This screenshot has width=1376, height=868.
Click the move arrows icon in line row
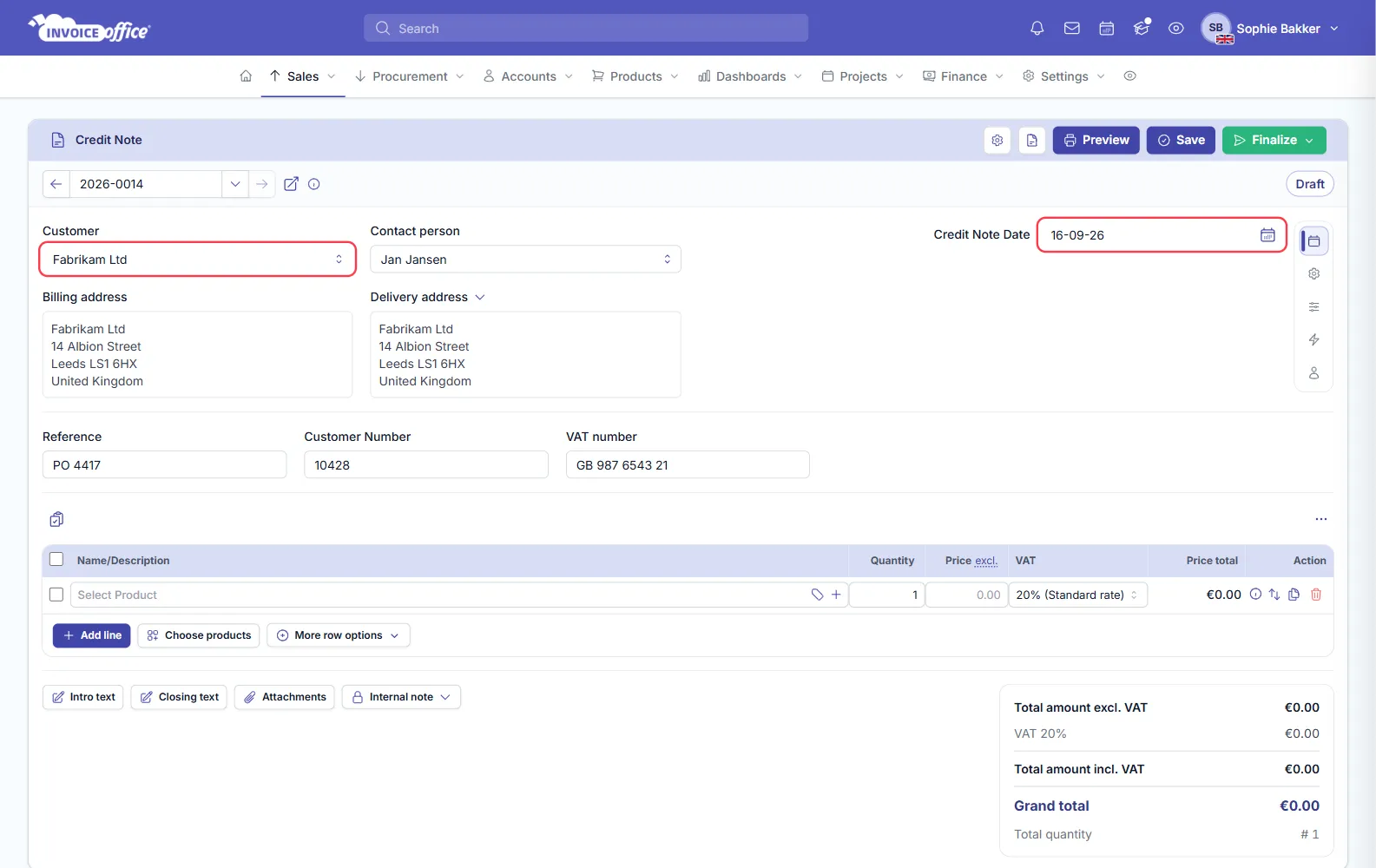coord(1274,595)
